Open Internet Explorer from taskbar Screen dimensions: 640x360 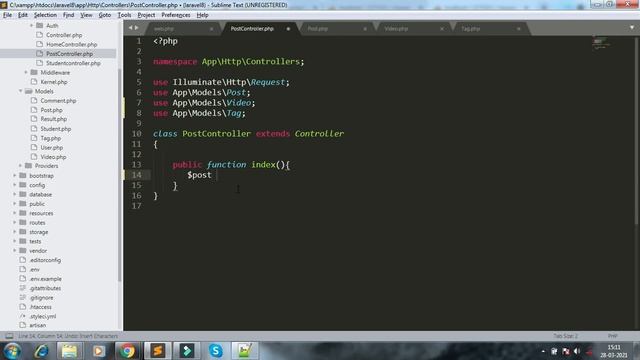[x=42, y=351]
